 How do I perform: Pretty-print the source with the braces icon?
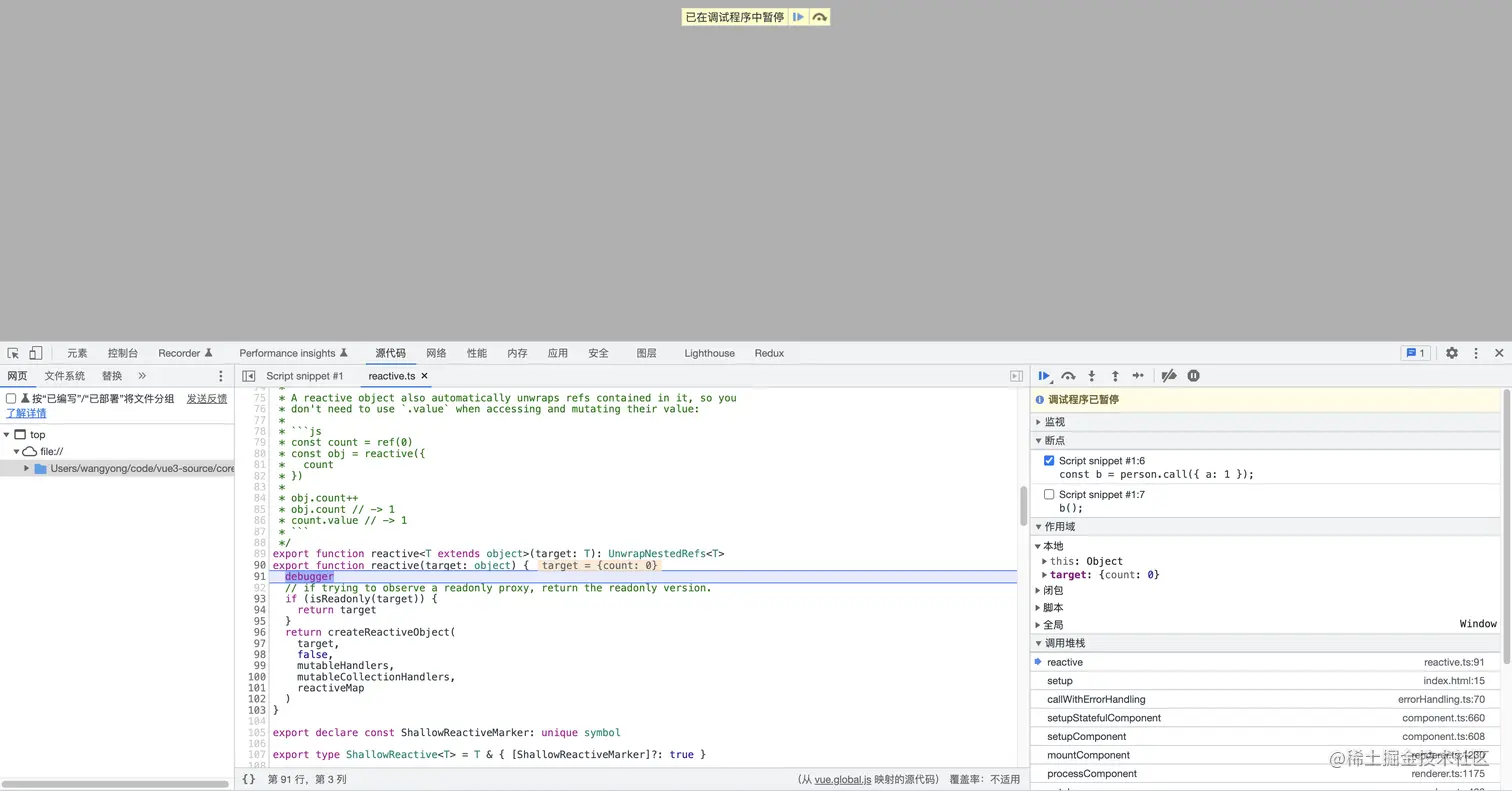[249, 779]
